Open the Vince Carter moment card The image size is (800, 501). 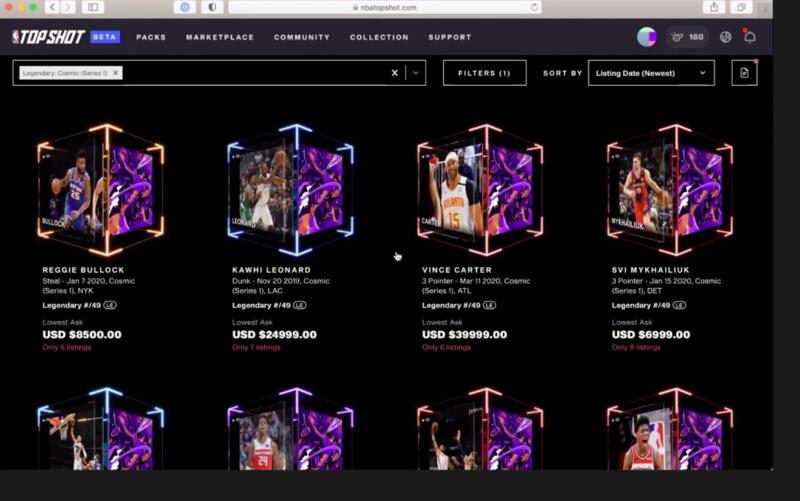click(481, 190)
